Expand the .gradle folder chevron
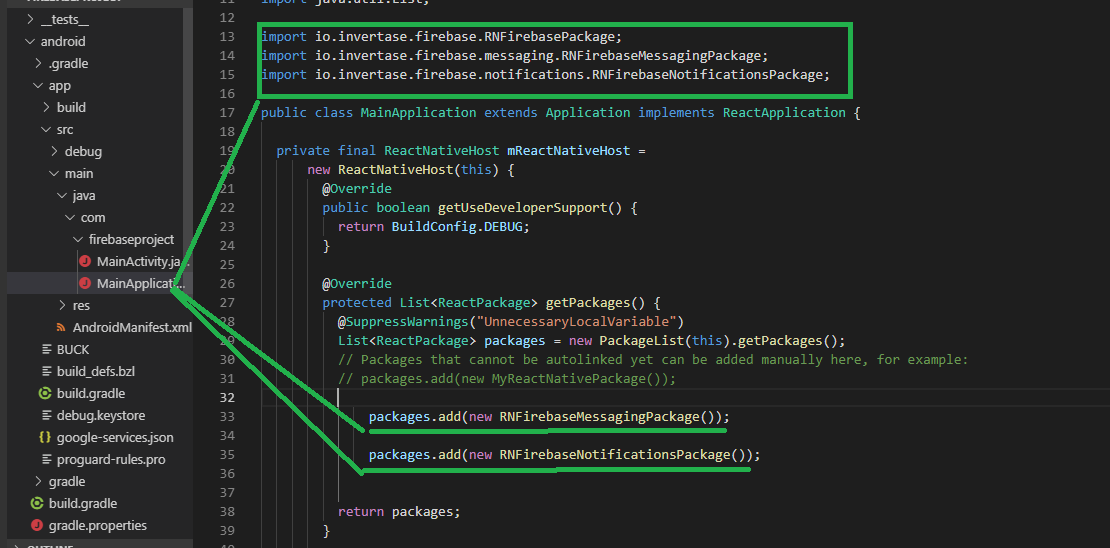1110x548 pixels. (38, 64)
